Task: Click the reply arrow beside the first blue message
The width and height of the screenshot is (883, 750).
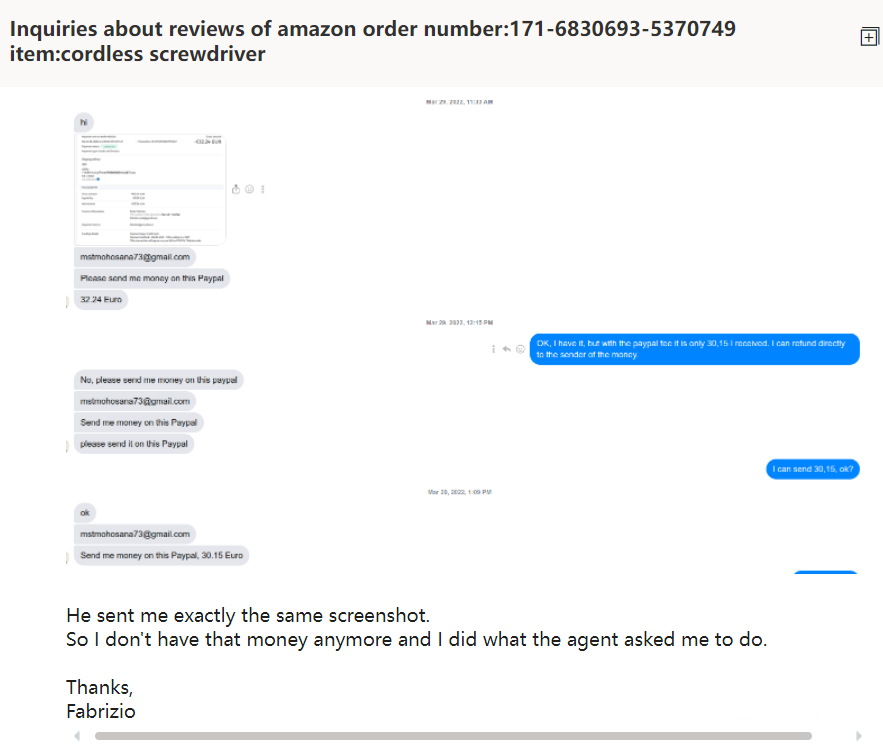Action: 507,349
